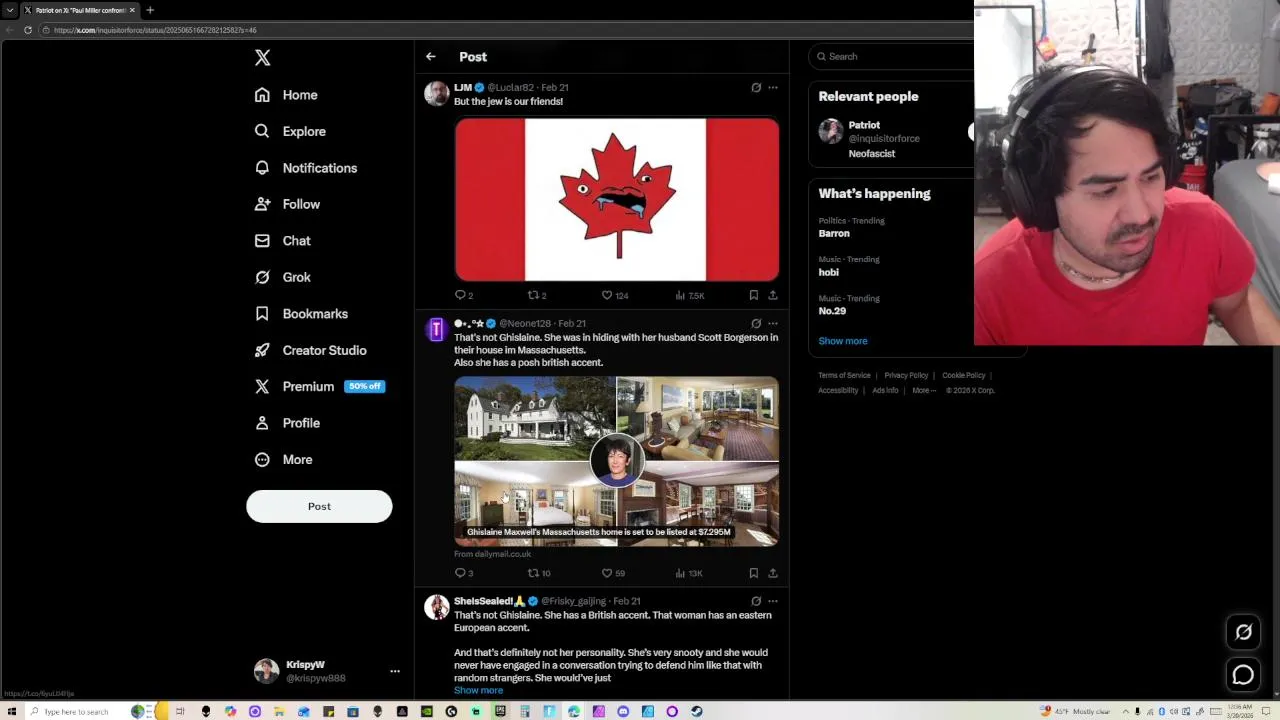1280x720 pixels.
Task: Open more options on Neone128 post
Action: click(773, 323)
